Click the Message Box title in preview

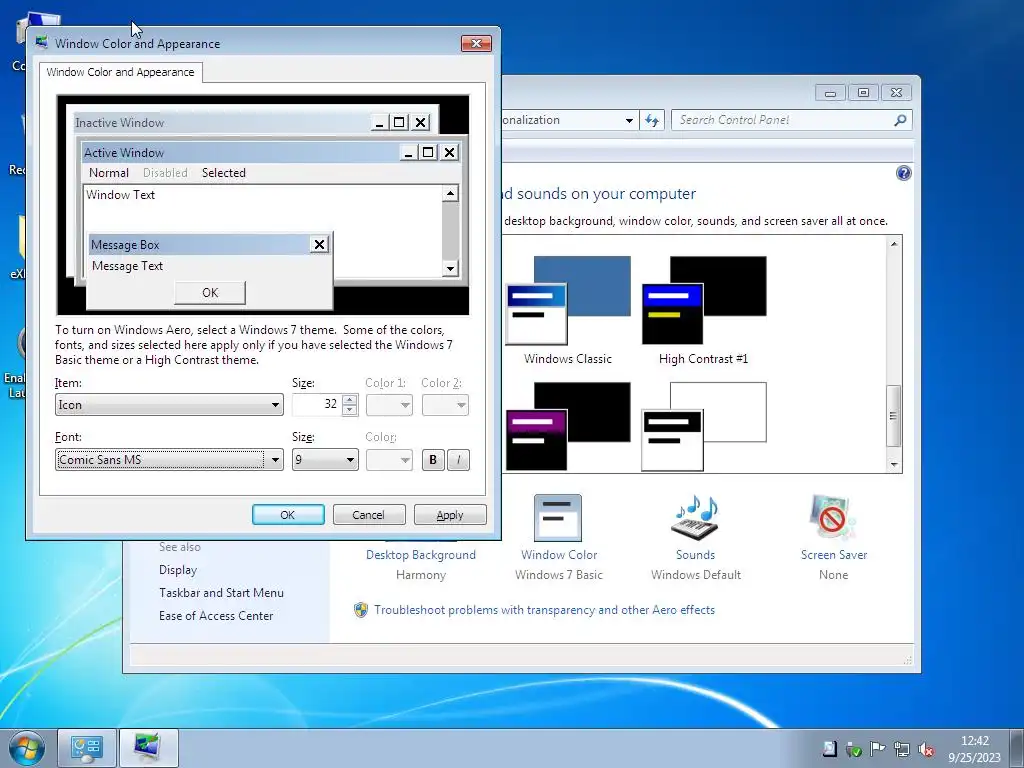pos(125,245)
